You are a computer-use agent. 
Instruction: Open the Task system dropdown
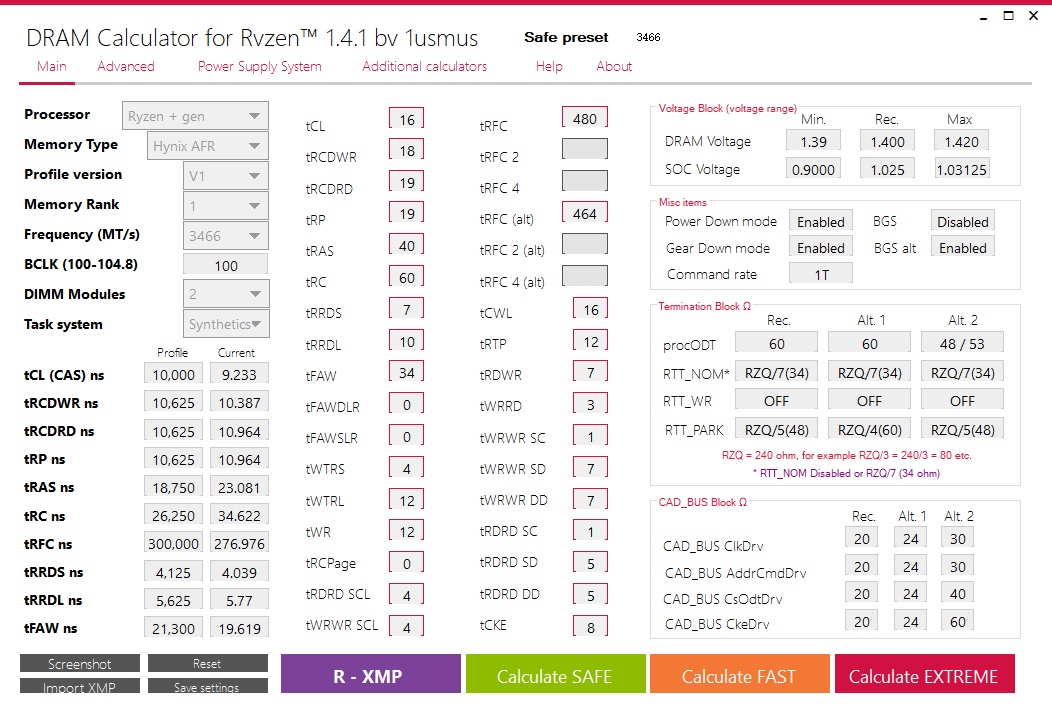228,324
